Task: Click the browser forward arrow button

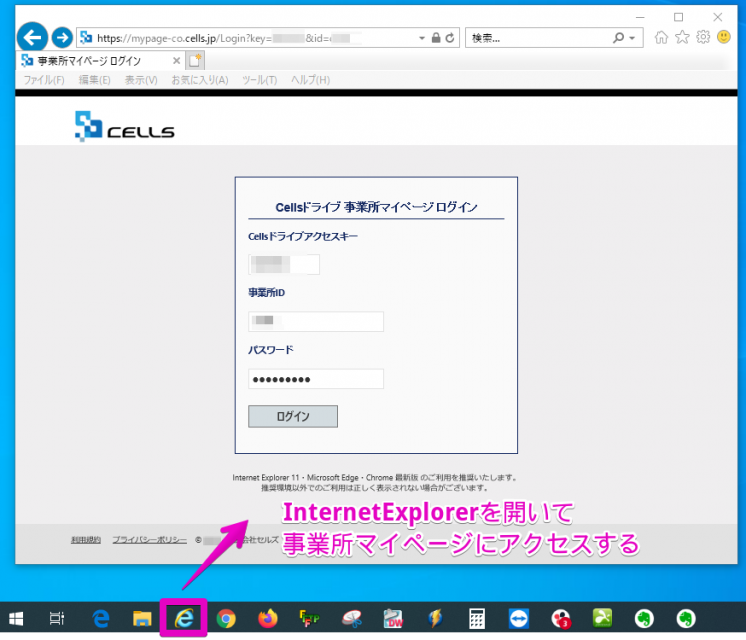Action: (62, 37)
